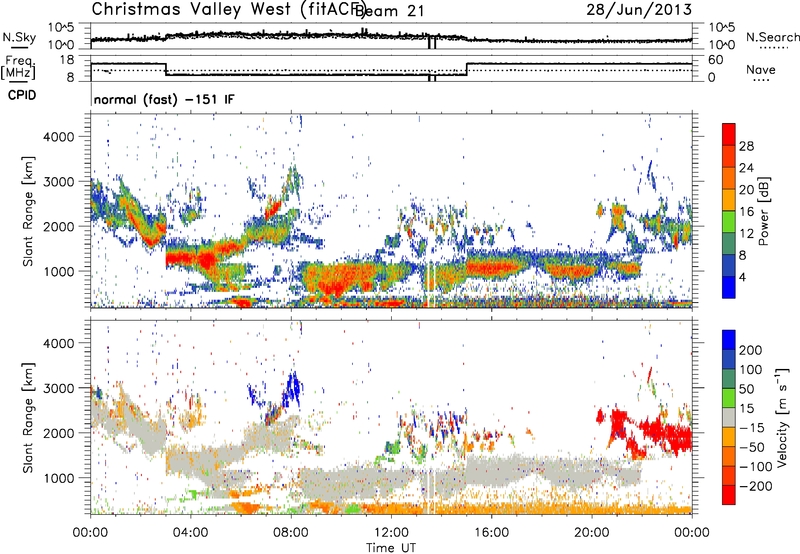
Task: Click the 10^5 tick beside the N.Search label
Action: [x=722, y=28]
